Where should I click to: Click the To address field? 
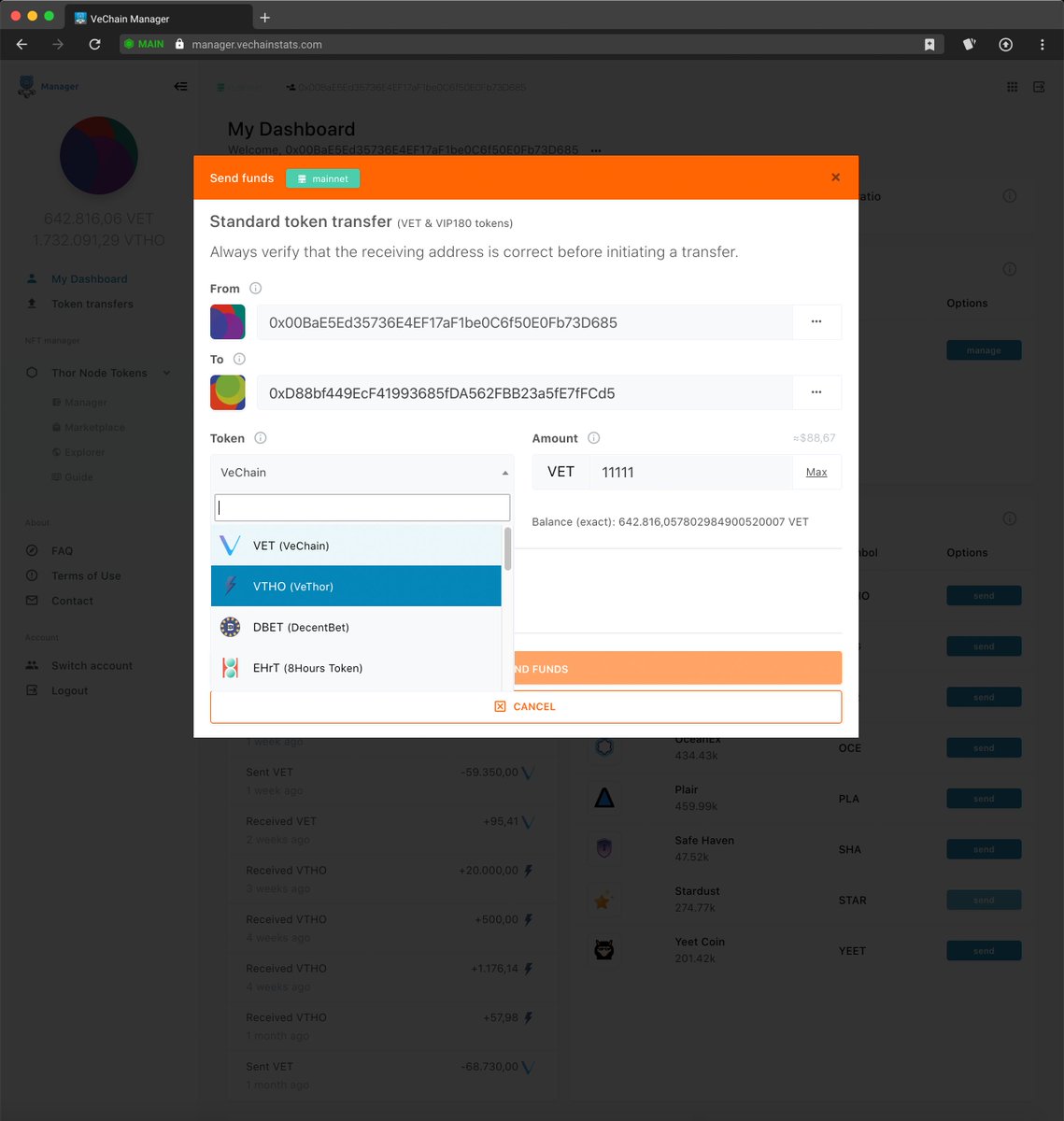tap(525, 393)
